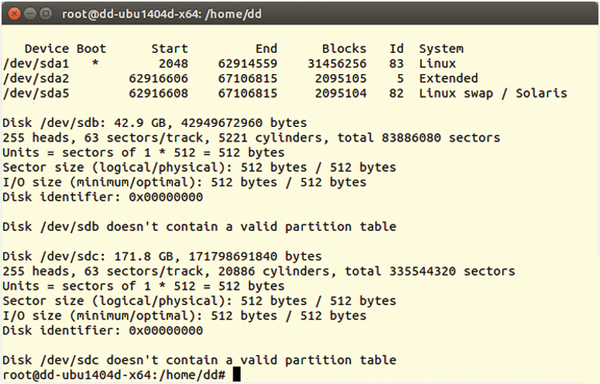
Task: Click Id value 83
Action: pos(396,63)
